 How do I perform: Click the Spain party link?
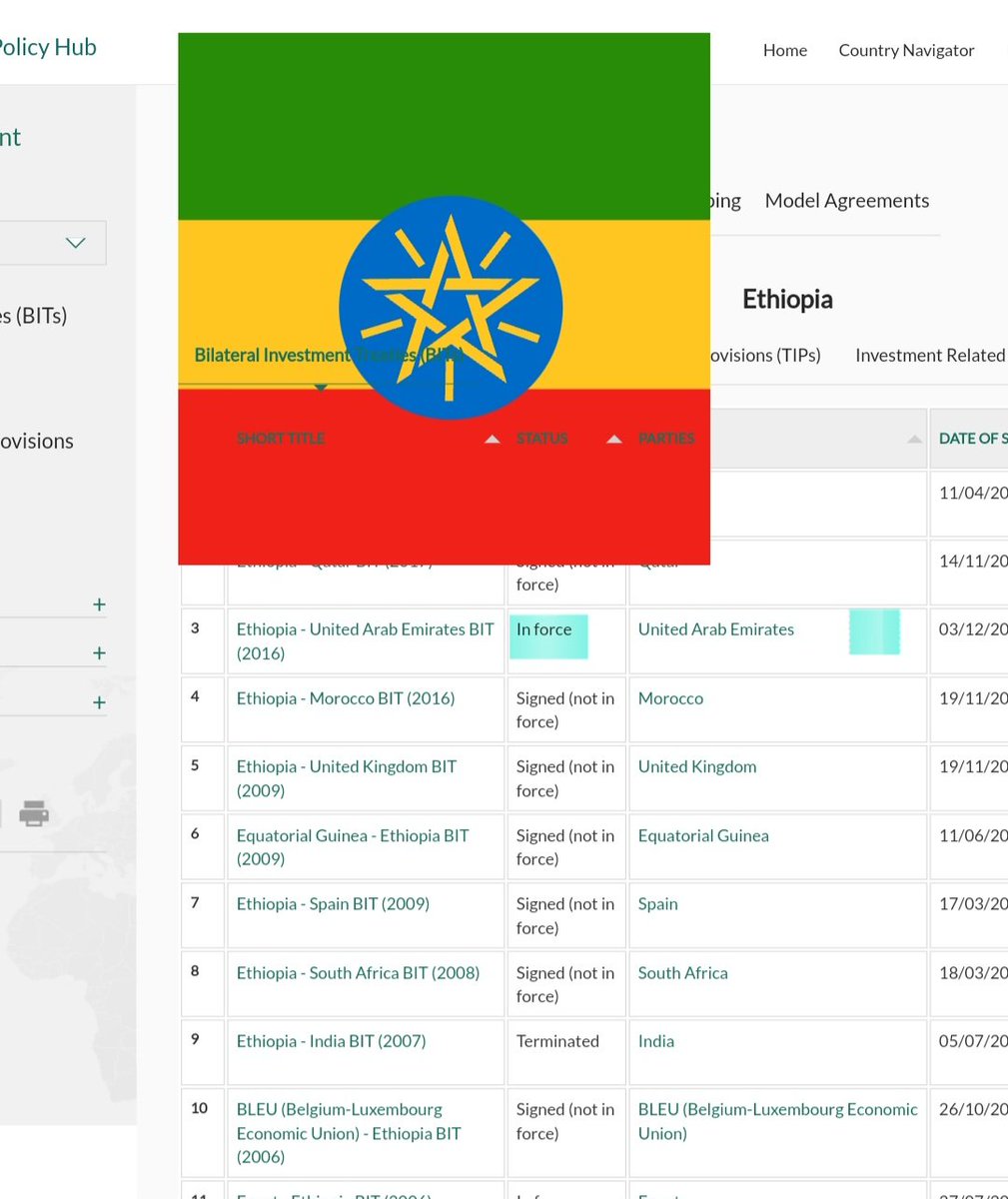click(x=658, y=904)
